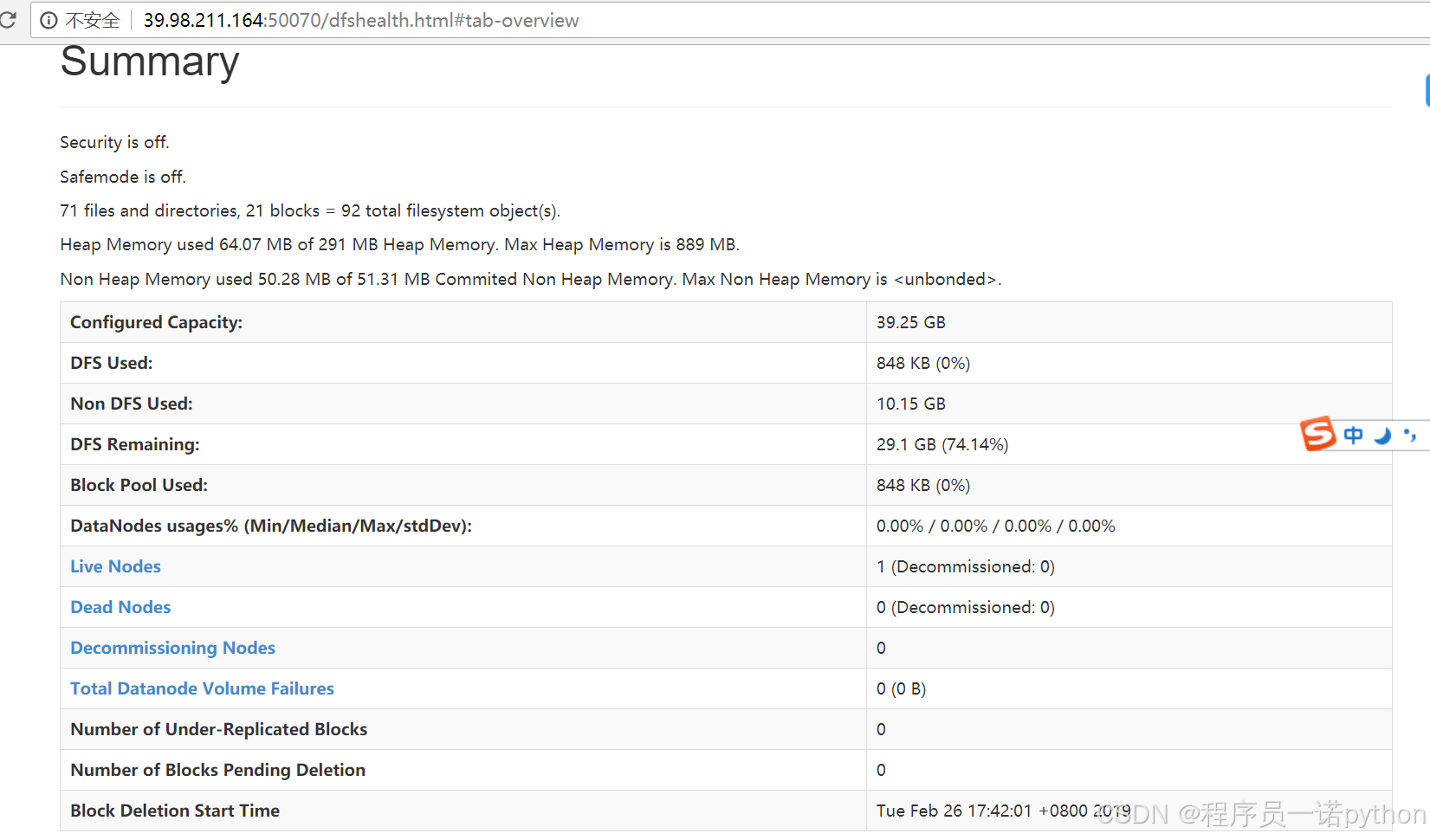Toggle Chinese/English mode on the Sogou bar
This screenshot has height=840, width=1430.
(1354, 435)
